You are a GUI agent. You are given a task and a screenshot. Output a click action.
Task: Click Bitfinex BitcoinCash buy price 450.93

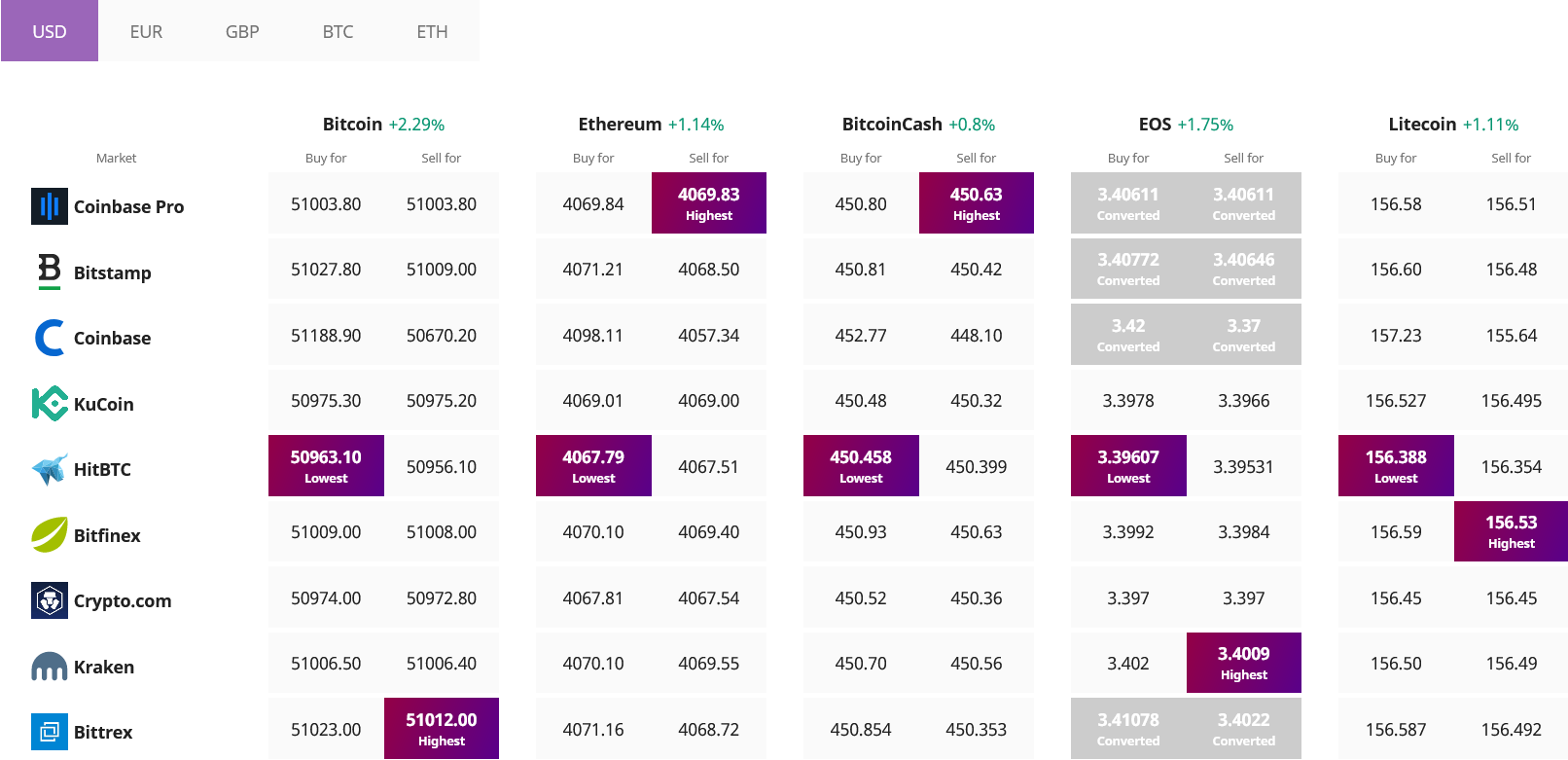pyautogui.click(x=861, y=531)
